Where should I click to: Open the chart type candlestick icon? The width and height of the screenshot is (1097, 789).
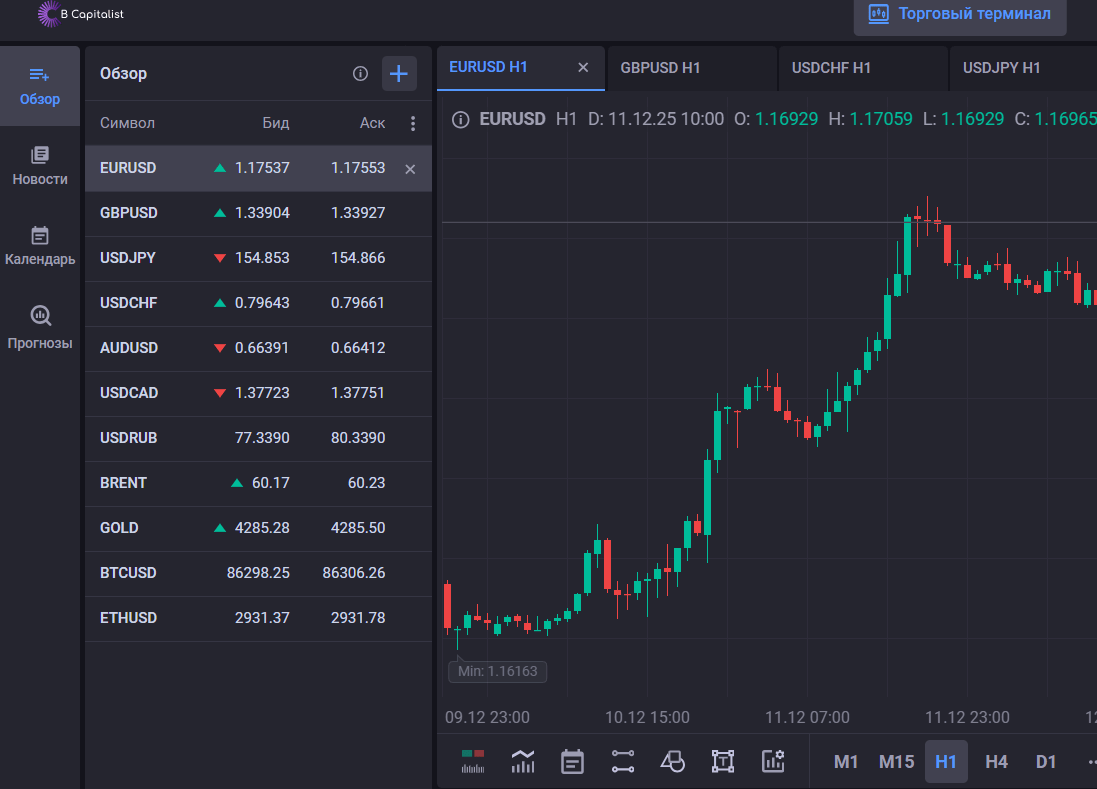click(x=472, y=761)
